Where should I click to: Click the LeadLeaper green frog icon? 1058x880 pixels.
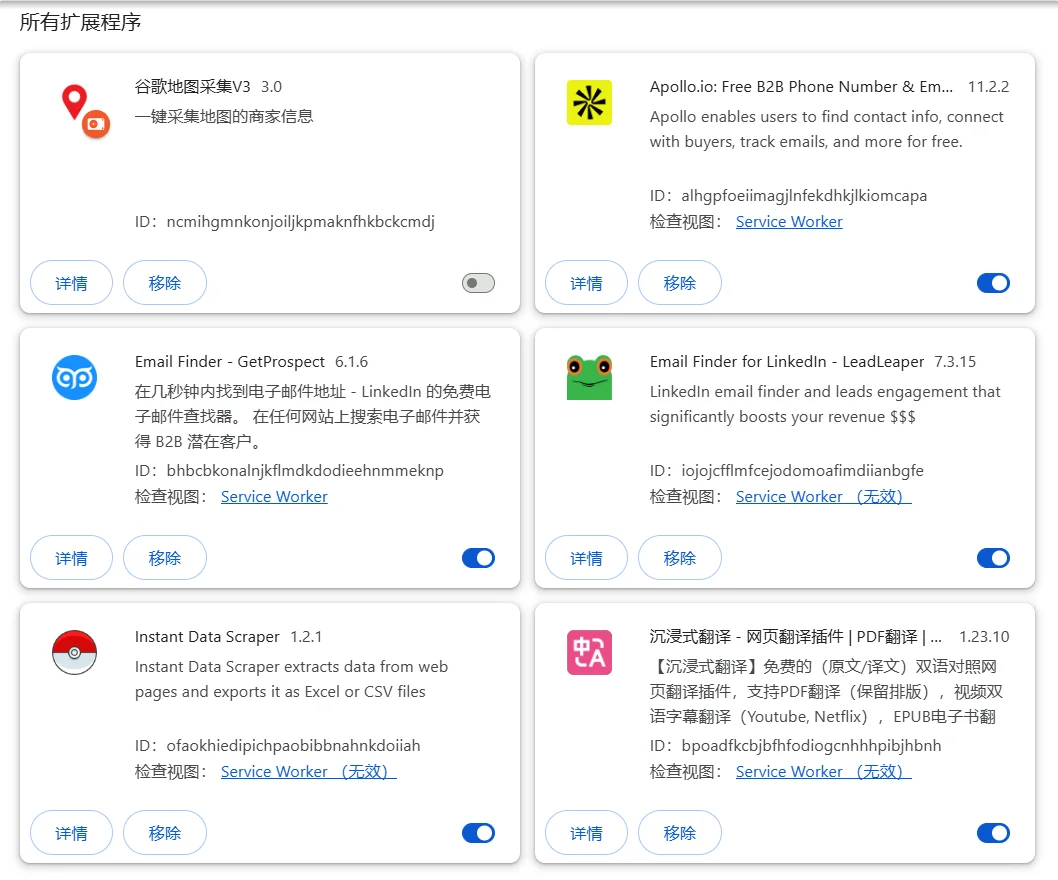pos(589,377)
